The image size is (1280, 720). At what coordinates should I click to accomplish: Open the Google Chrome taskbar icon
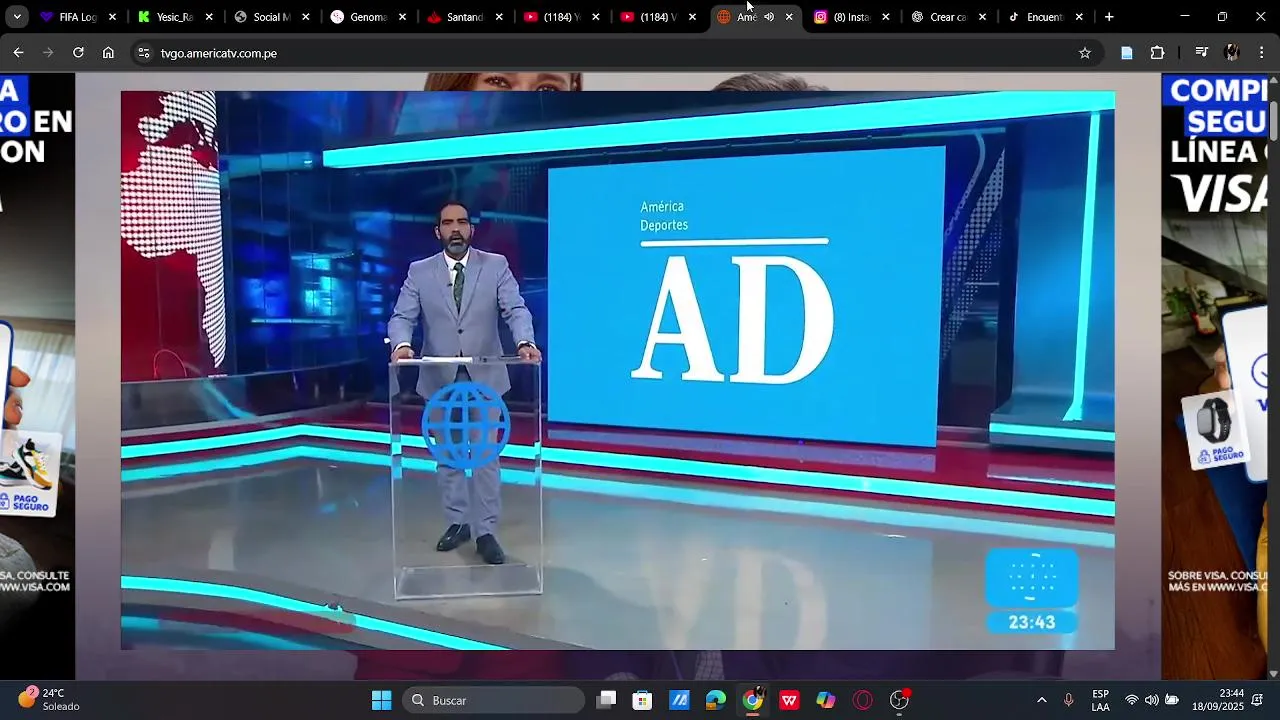pyautogui.click(x=753, y=700)
